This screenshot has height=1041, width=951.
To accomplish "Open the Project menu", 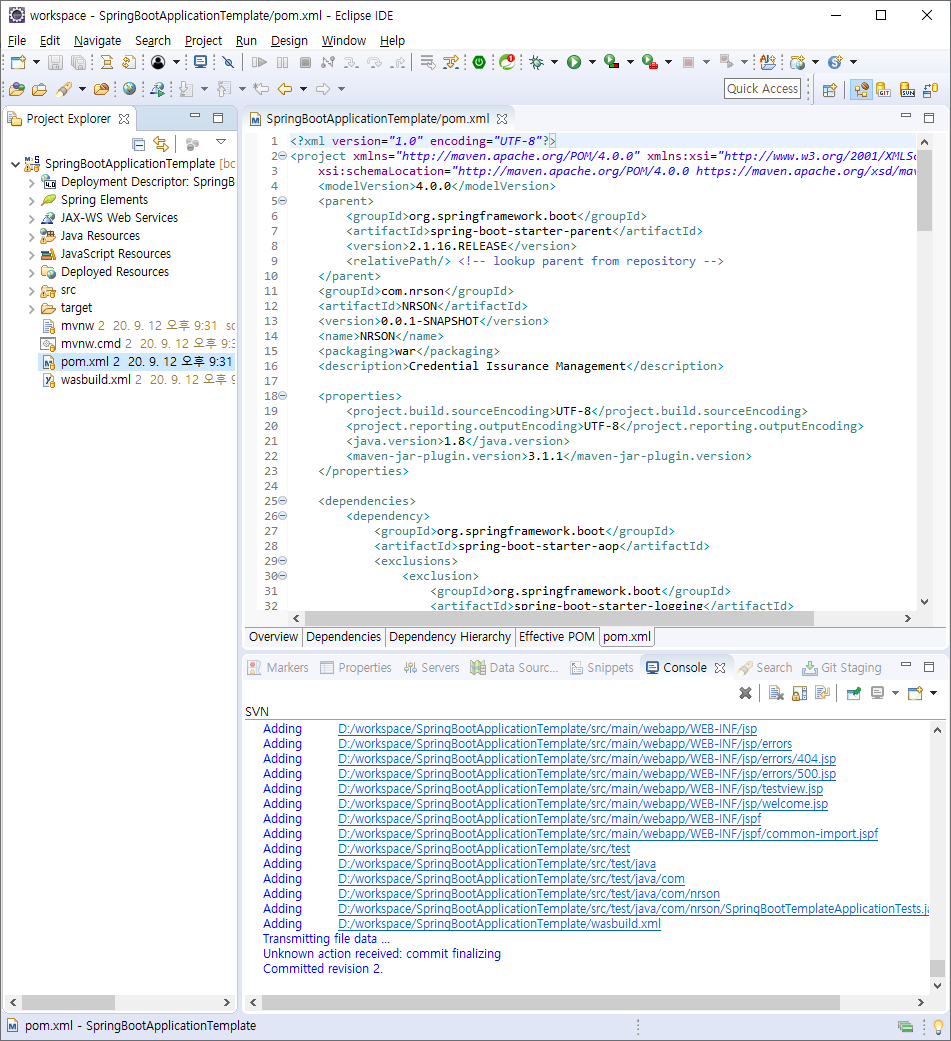I will tap(203, 40).
